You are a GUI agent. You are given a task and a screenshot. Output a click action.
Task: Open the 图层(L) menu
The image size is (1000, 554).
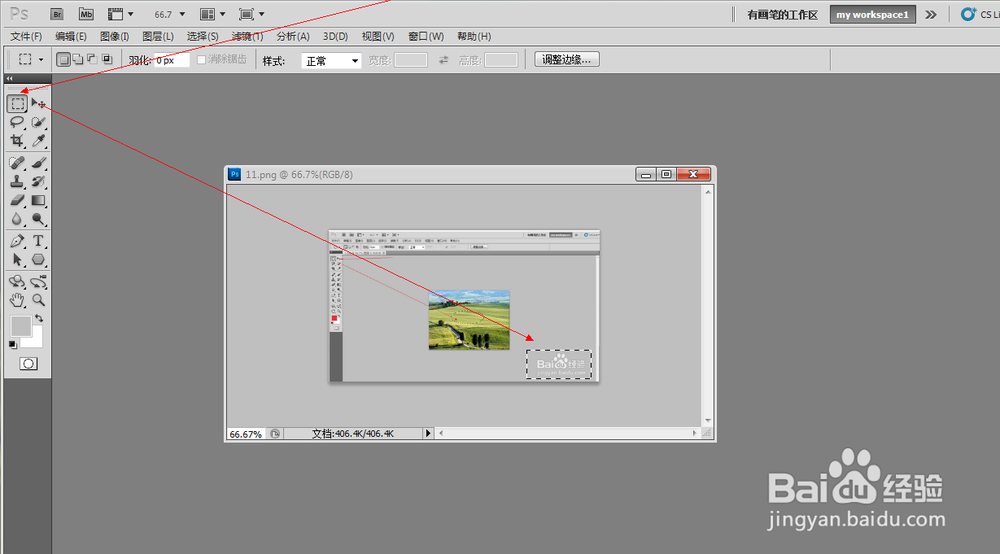(x=158, y=36)
